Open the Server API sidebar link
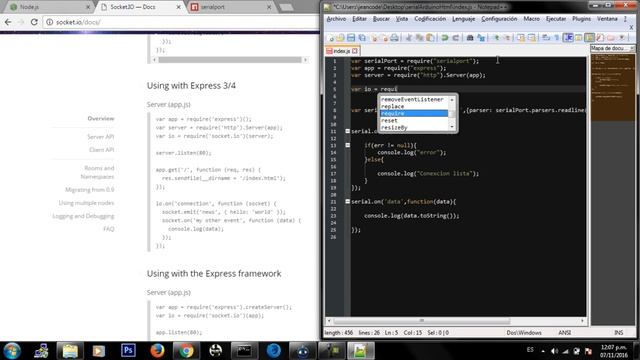 pyautogui.click(x=100, y=137)
